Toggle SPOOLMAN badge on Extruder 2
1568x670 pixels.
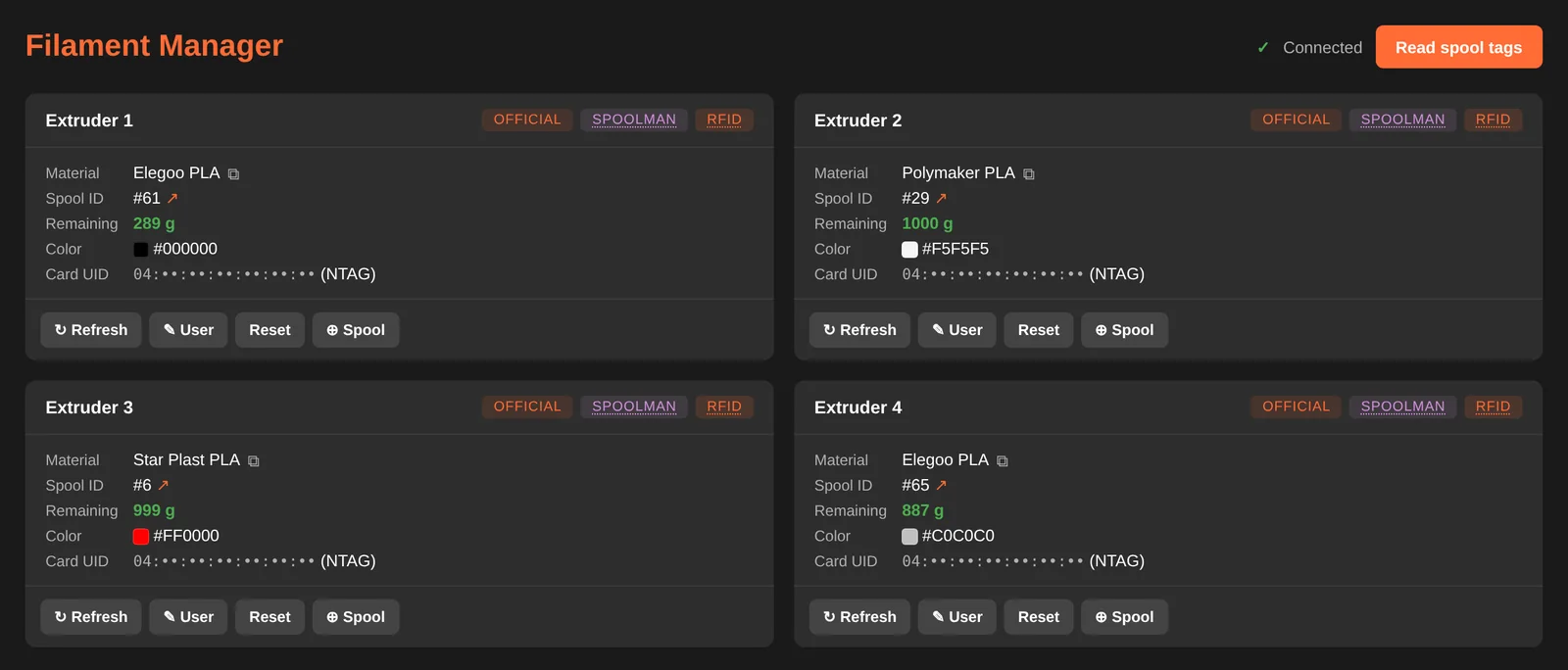(1402, 120)
